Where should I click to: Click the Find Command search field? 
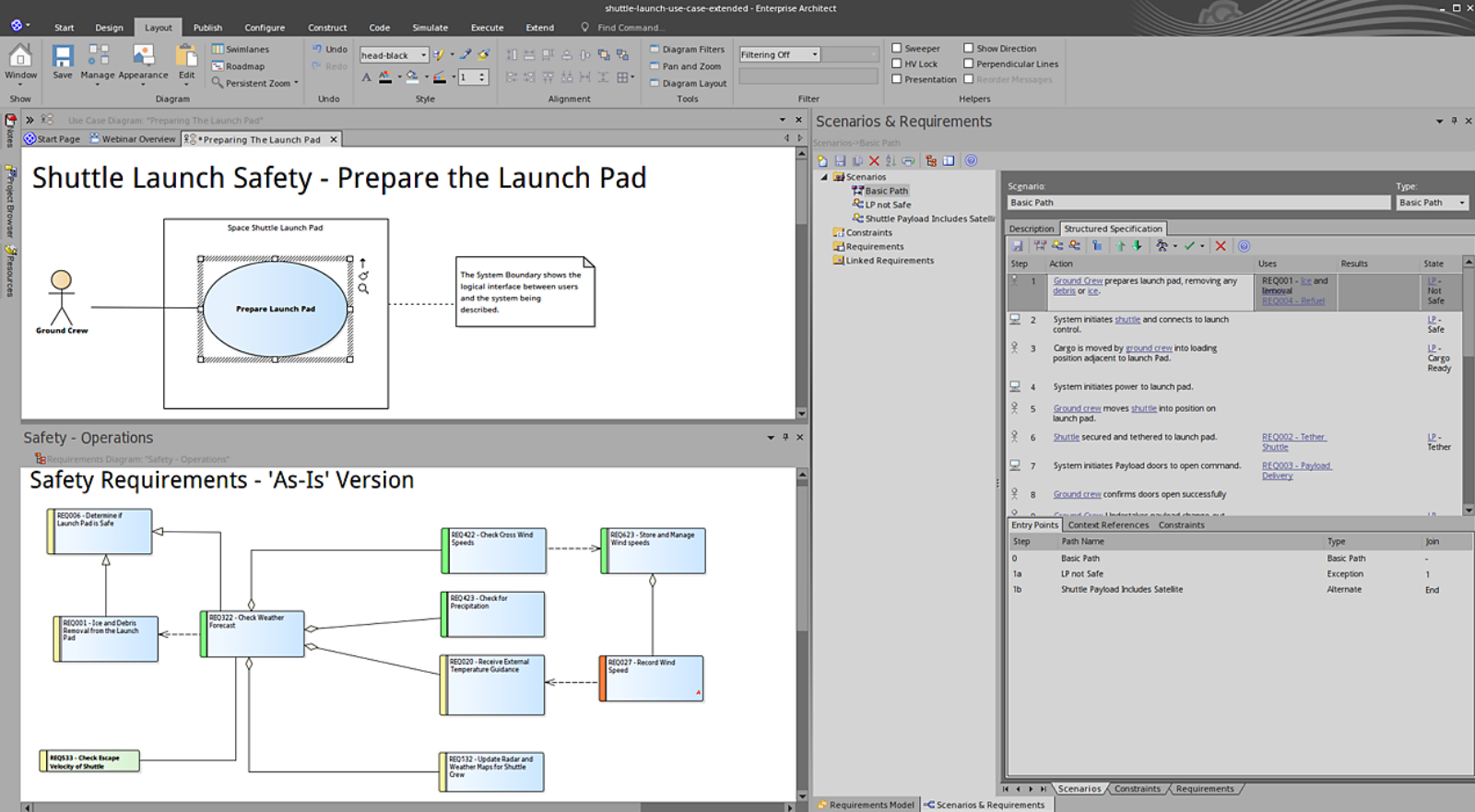pos(631,28)
